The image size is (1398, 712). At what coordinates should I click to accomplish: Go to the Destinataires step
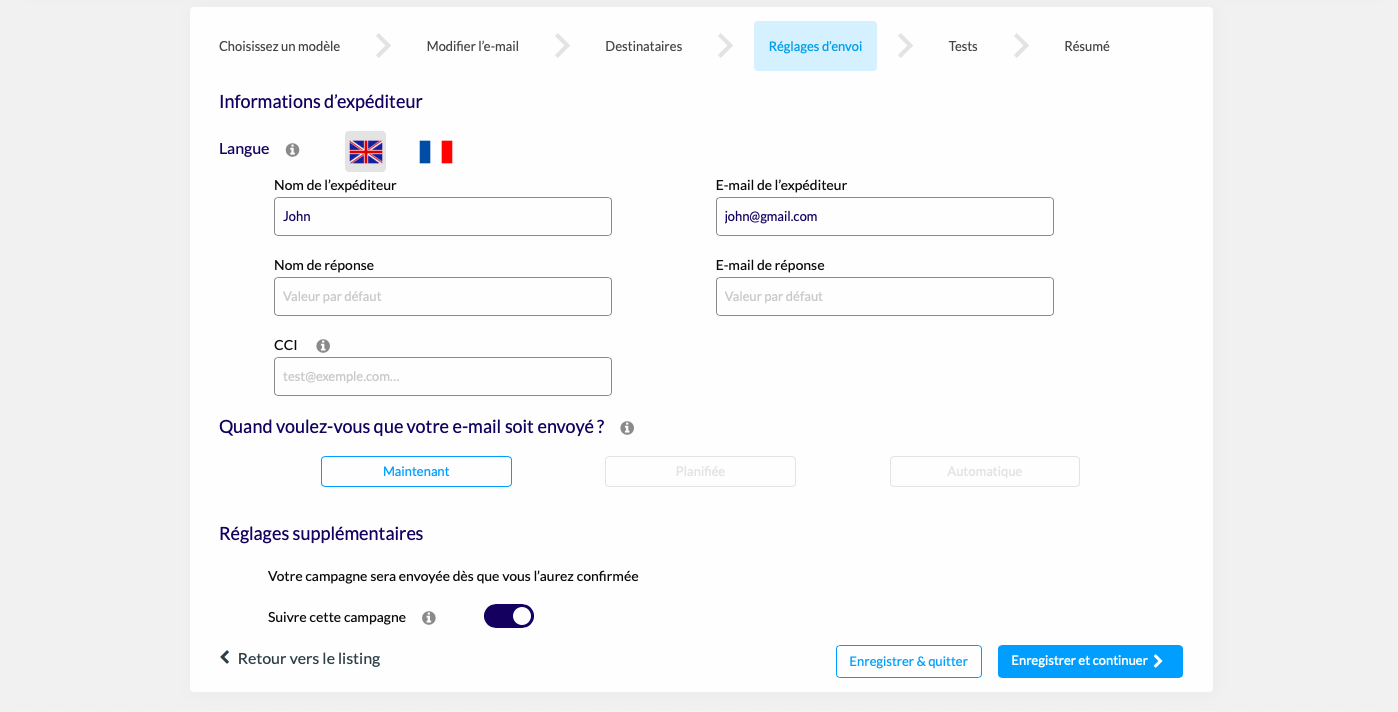tap(644, 46)
